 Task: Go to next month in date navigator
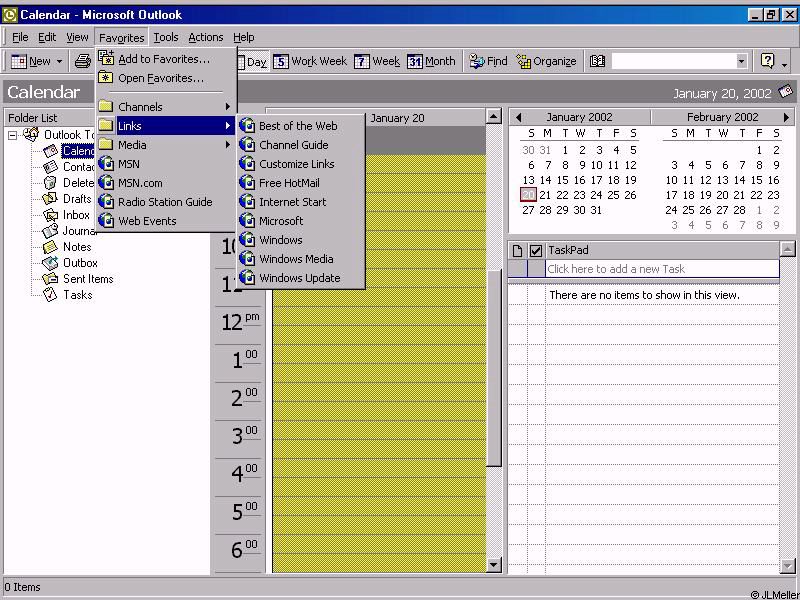point(786,118)
